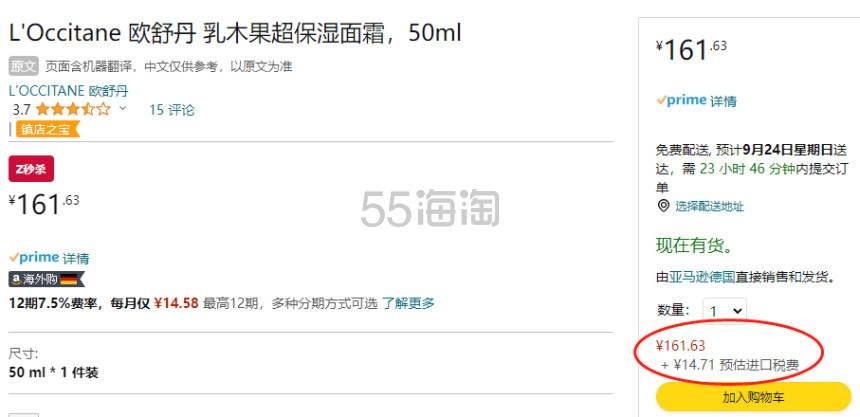Open the 15 评论 reviews link

(172, 110)
